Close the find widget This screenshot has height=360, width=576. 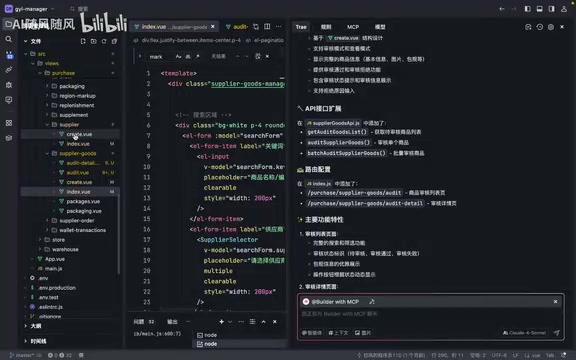click(x=267, y=56)
